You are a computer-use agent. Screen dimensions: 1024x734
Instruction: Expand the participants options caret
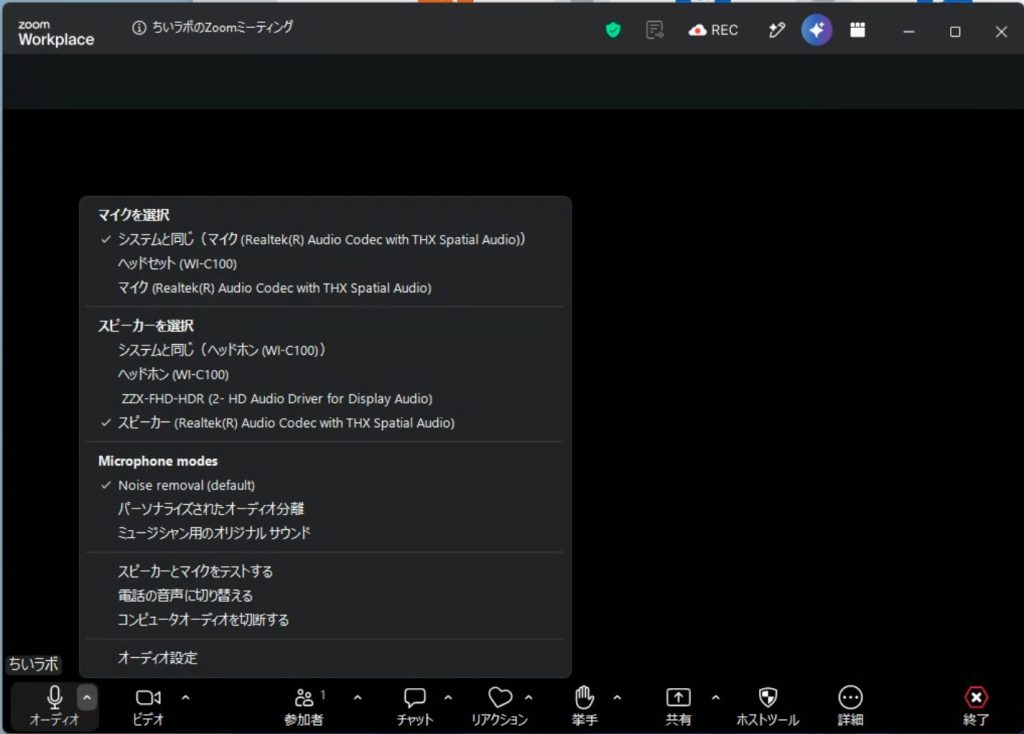(357, 697)
